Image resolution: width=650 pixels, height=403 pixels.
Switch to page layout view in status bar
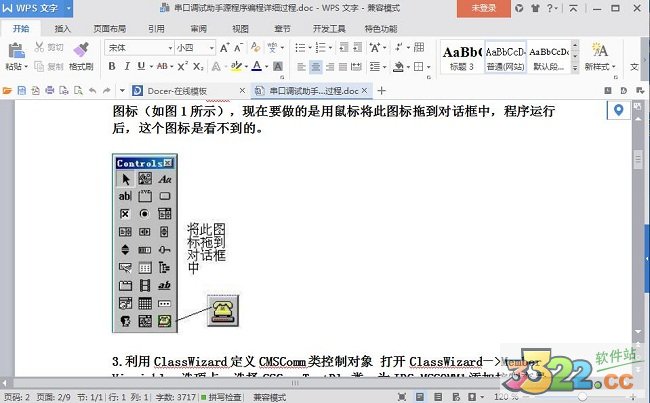click(420, 397)
